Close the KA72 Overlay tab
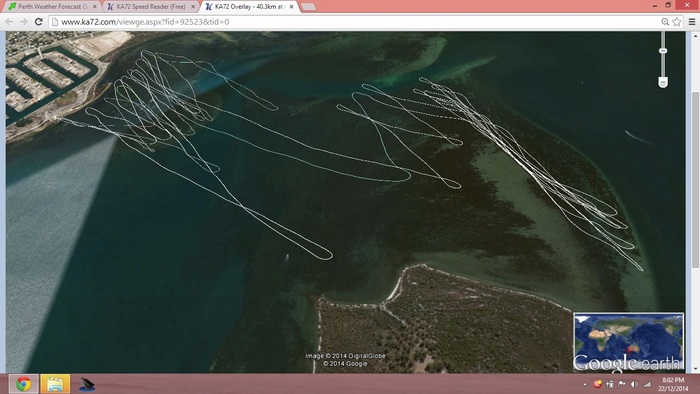The width and height of the screenshot is (700, 394). point(292,7)
